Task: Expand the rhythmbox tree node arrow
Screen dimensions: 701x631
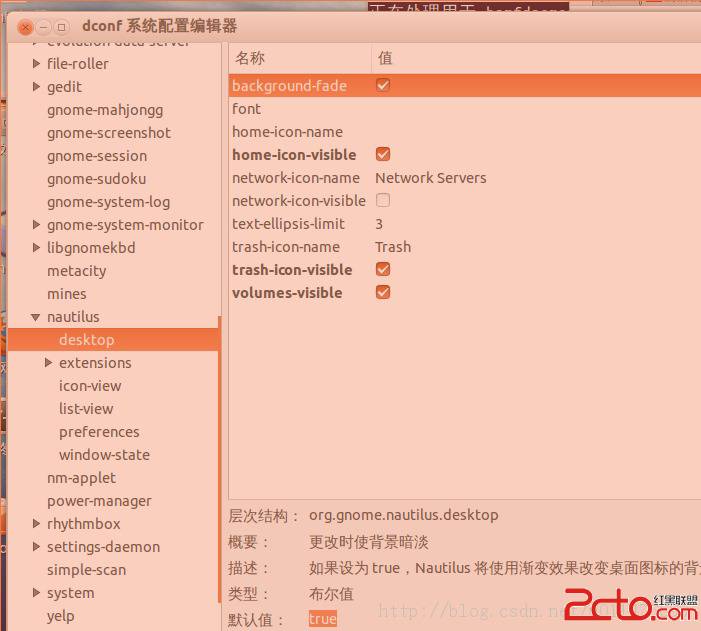Action: pos(36,524)
